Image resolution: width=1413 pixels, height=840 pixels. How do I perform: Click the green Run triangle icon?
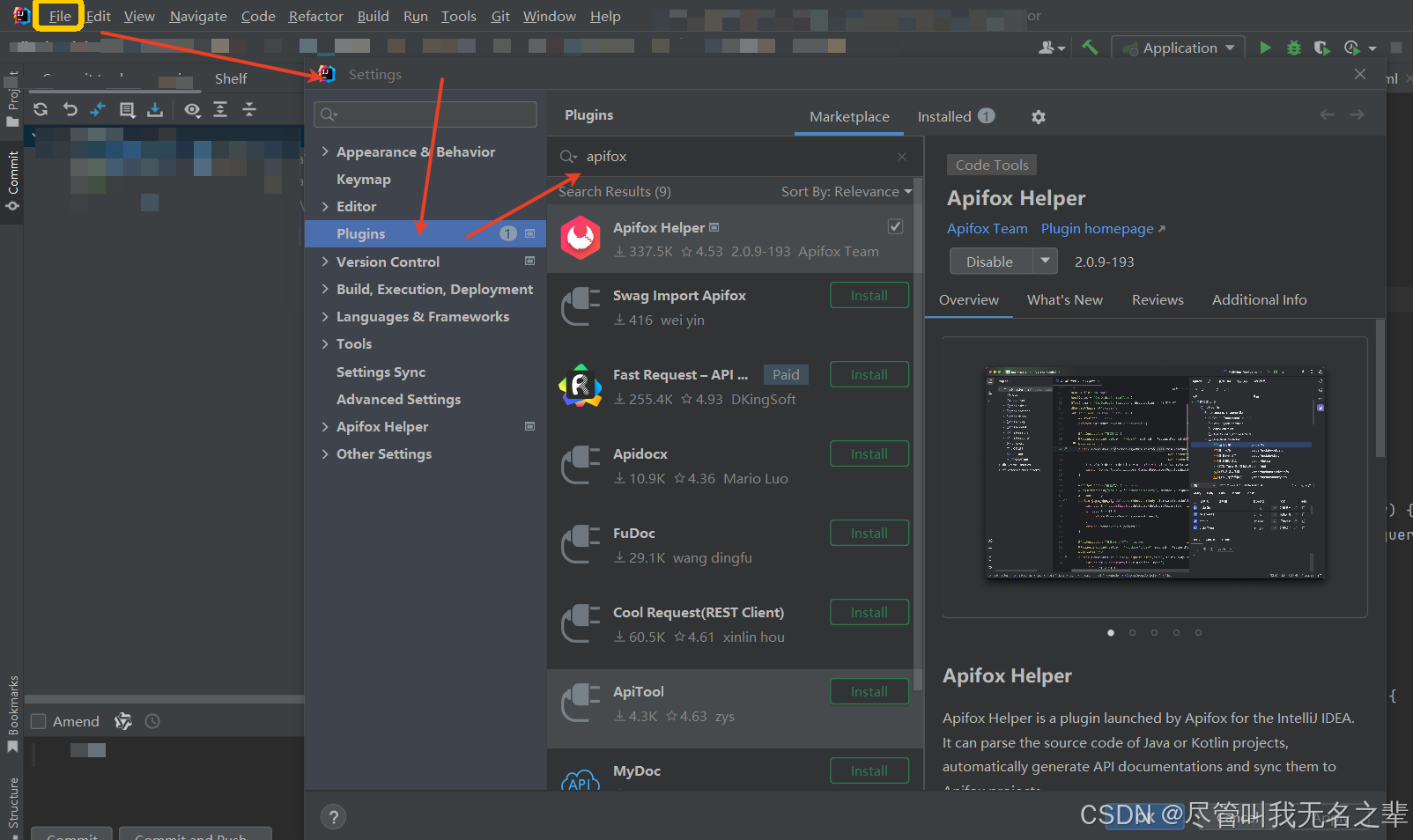1265,48
